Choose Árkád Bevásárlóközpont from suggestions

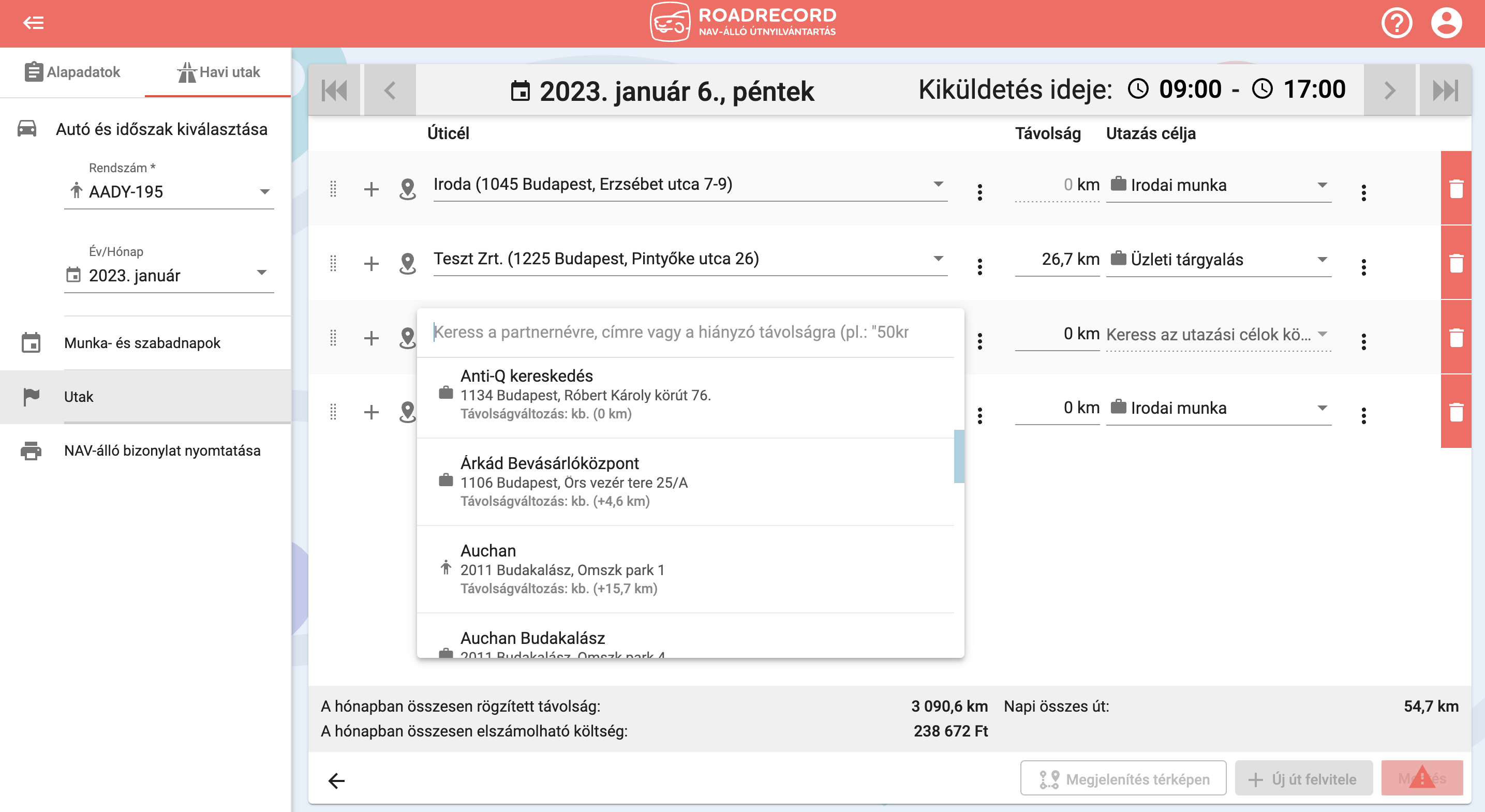tap(685, 482)
